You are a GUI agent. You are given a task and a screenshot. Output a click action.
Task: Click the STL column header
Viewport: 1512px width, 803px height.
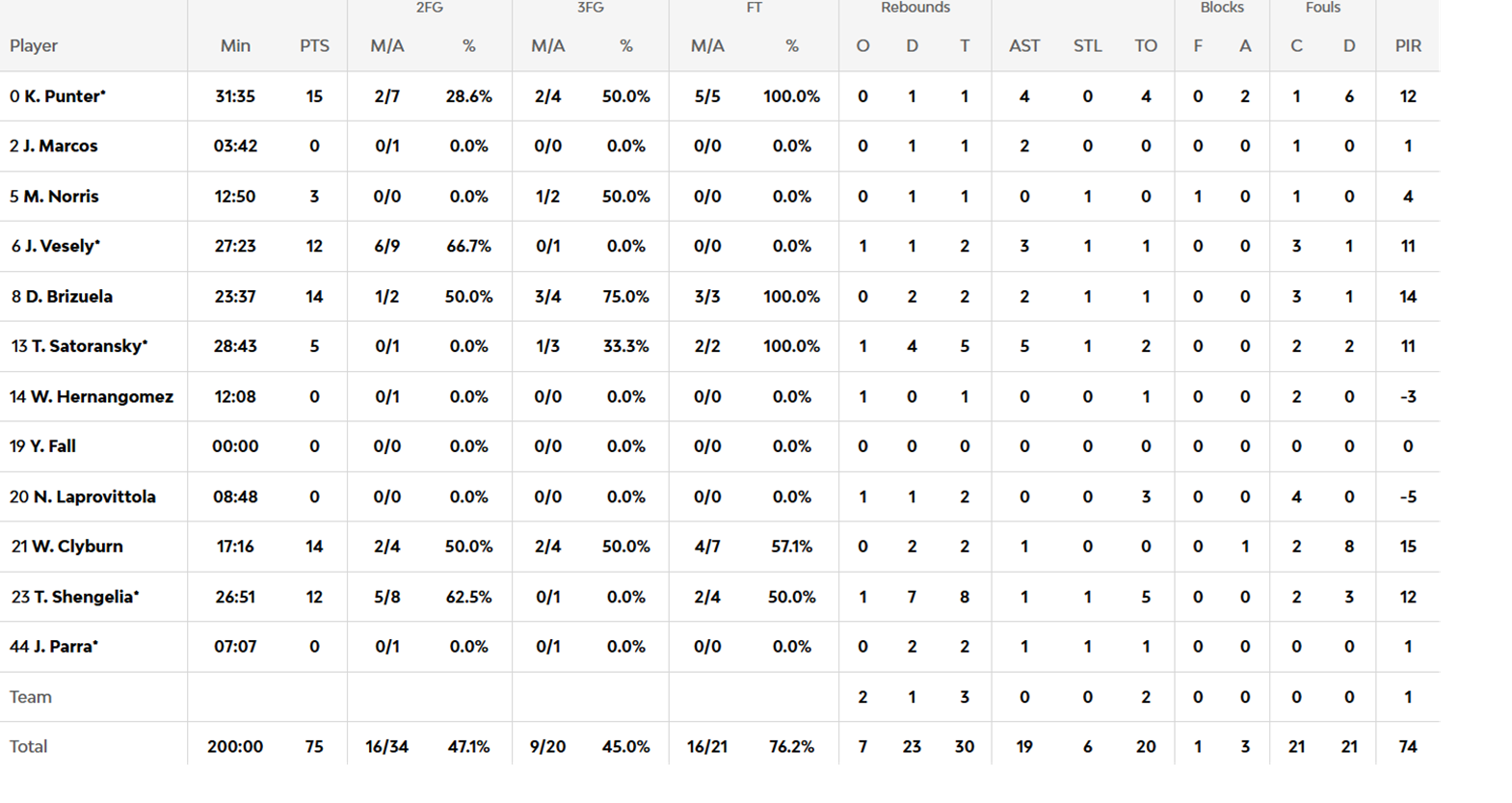tap(1087, 45)
